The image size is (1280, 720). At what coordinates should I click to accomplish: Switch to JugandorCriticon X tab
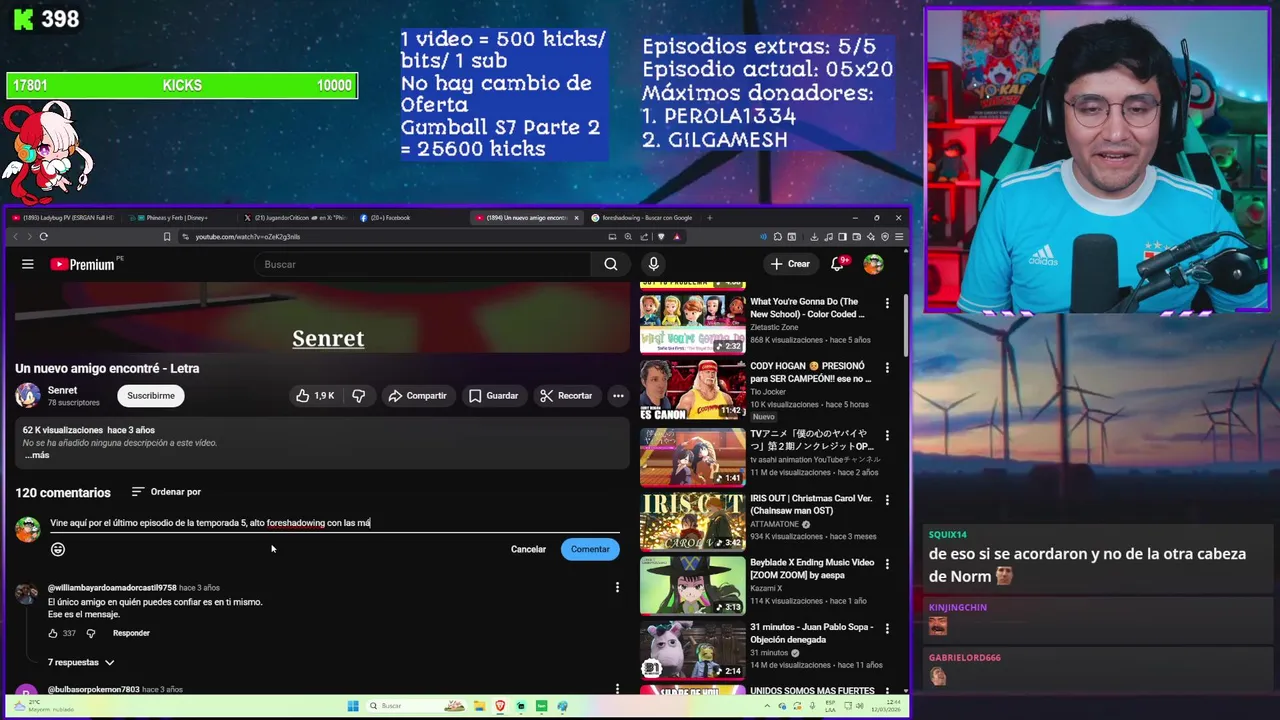point(295,218)
